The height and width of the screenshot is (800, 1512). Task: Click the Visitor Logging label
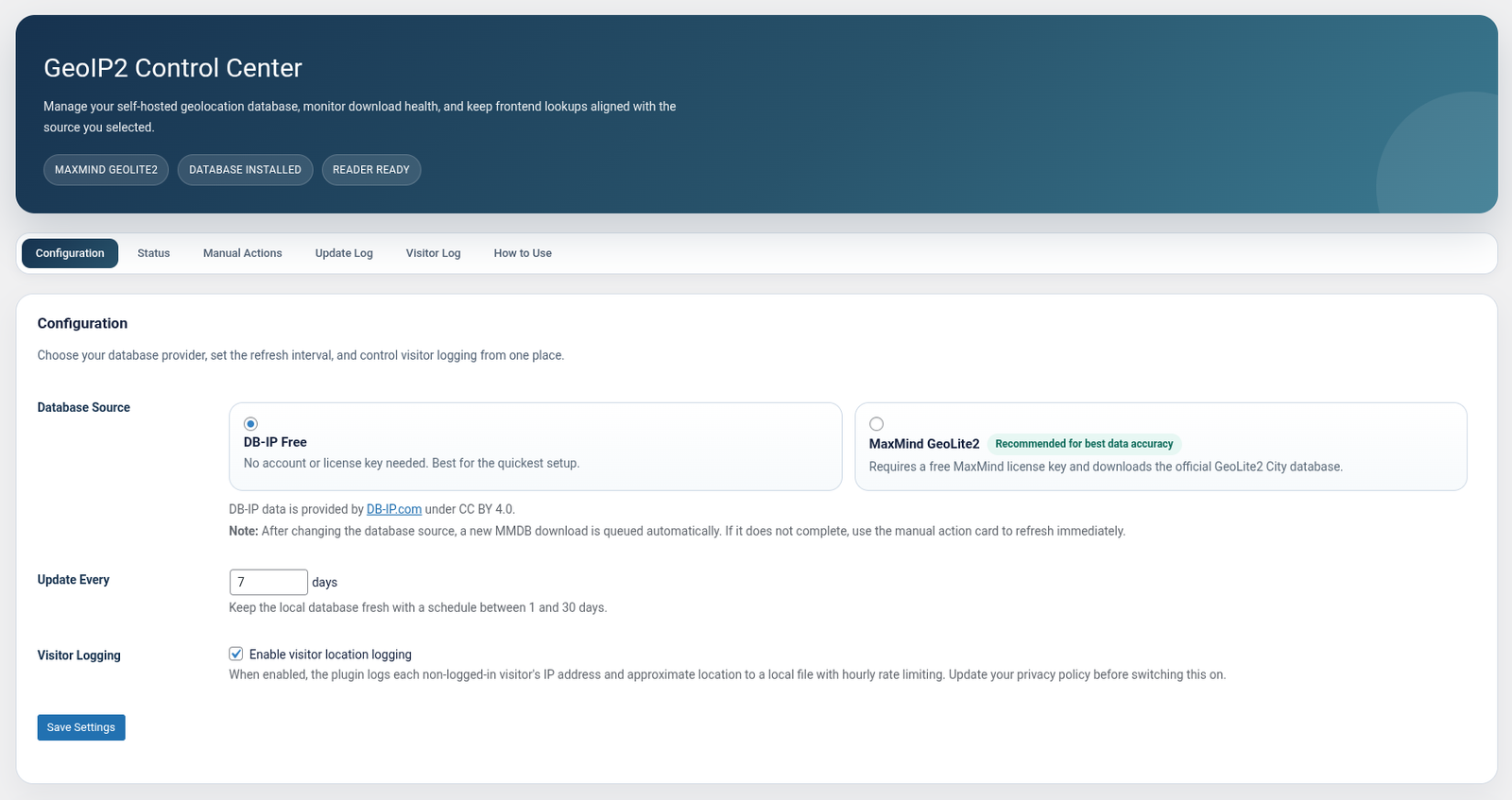(x=78, y=655)
